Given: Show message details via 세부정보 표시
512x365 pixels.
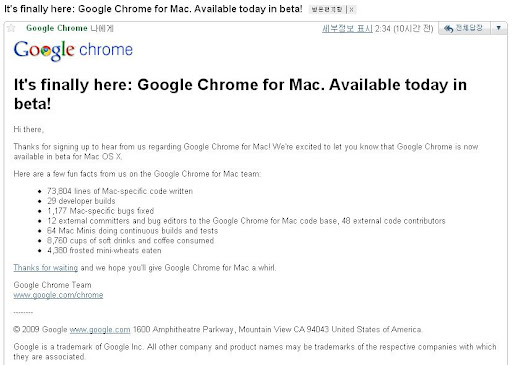Looking at the screenshot, I should [347, 29].
